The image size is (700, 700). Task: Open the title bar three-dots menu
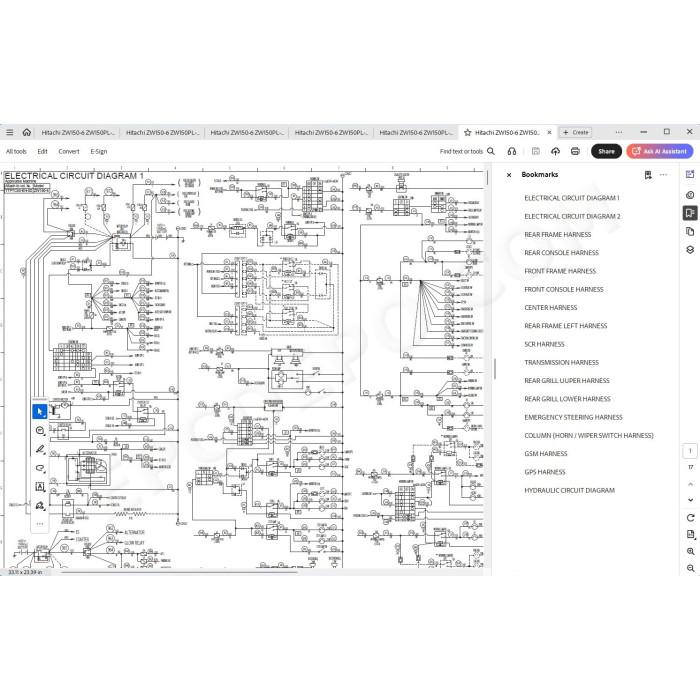(x=619, y=132)
